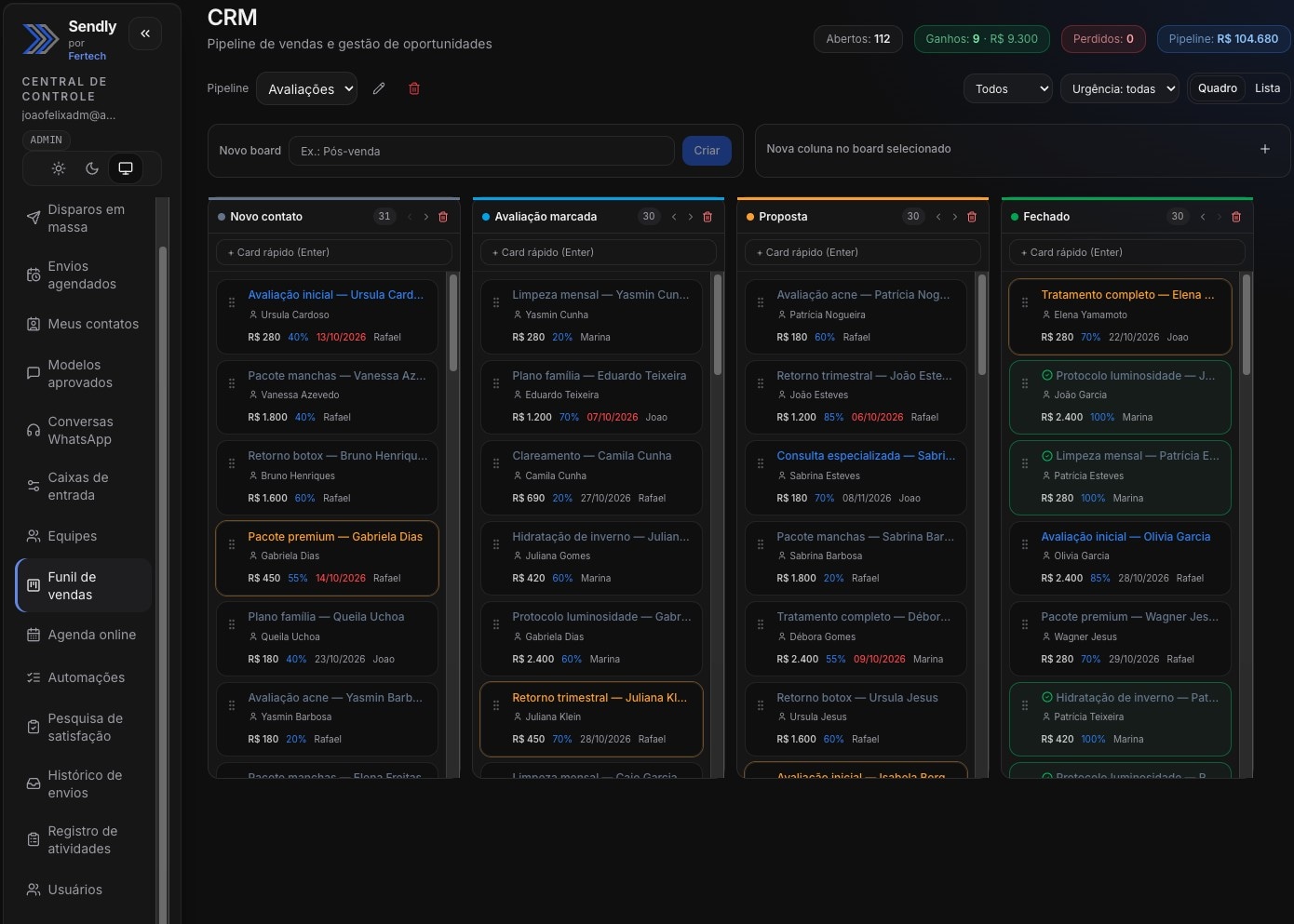
Task: Delete the Proposta column
Action: pos(972,217)
